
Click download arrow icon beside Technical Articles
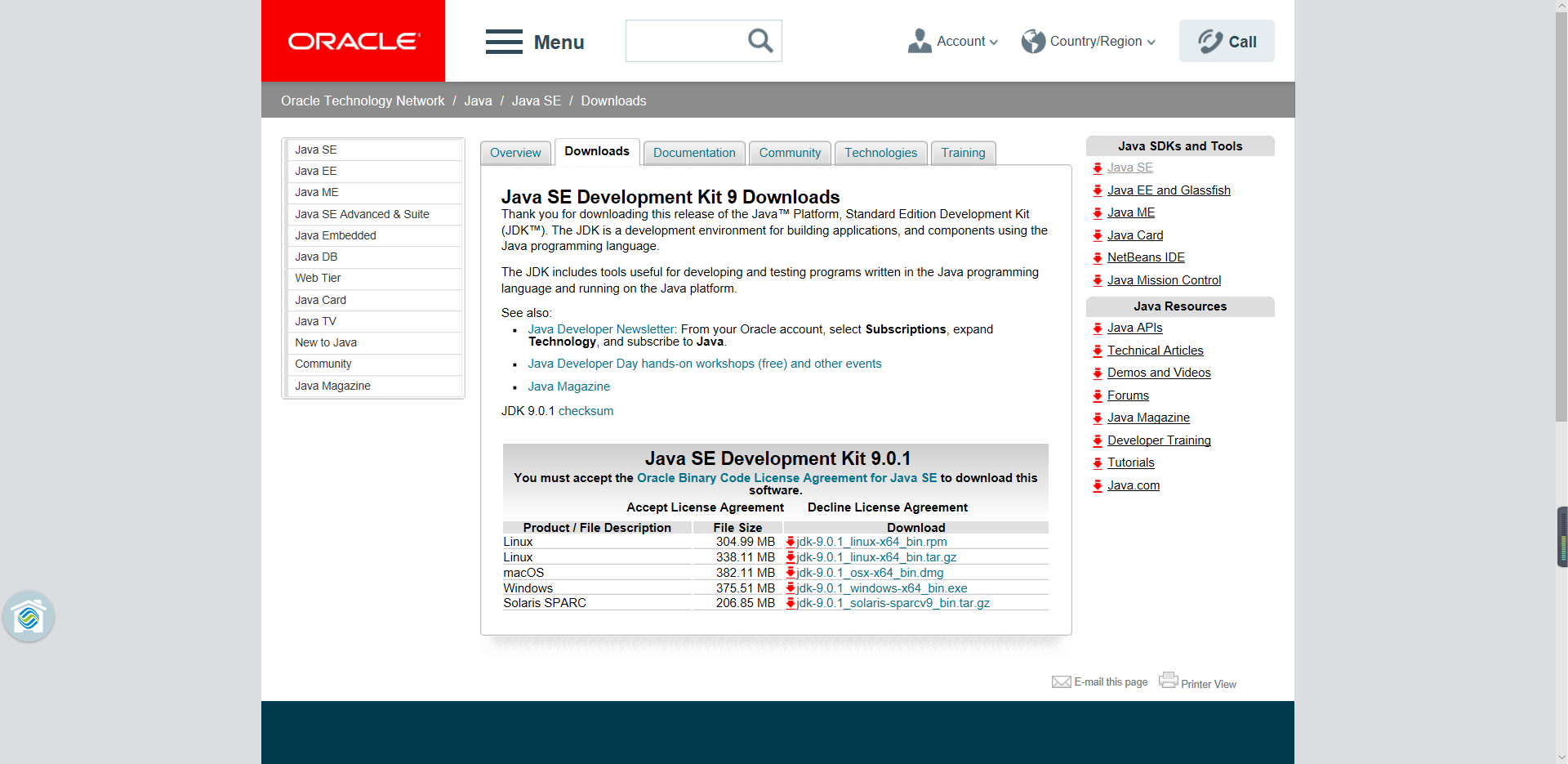tap(1098, 351)
